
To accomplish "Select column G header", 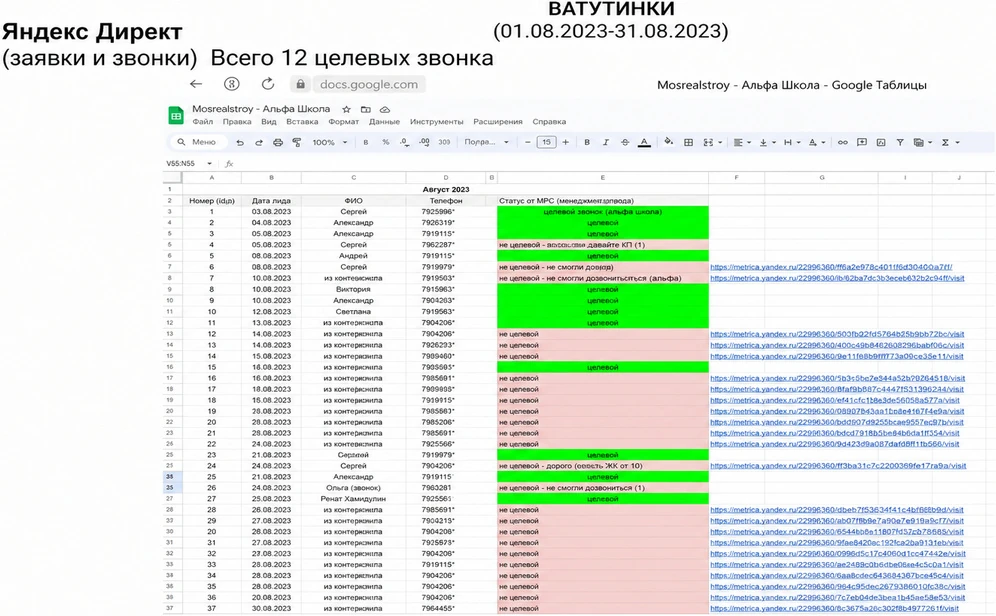I will 821,178.
